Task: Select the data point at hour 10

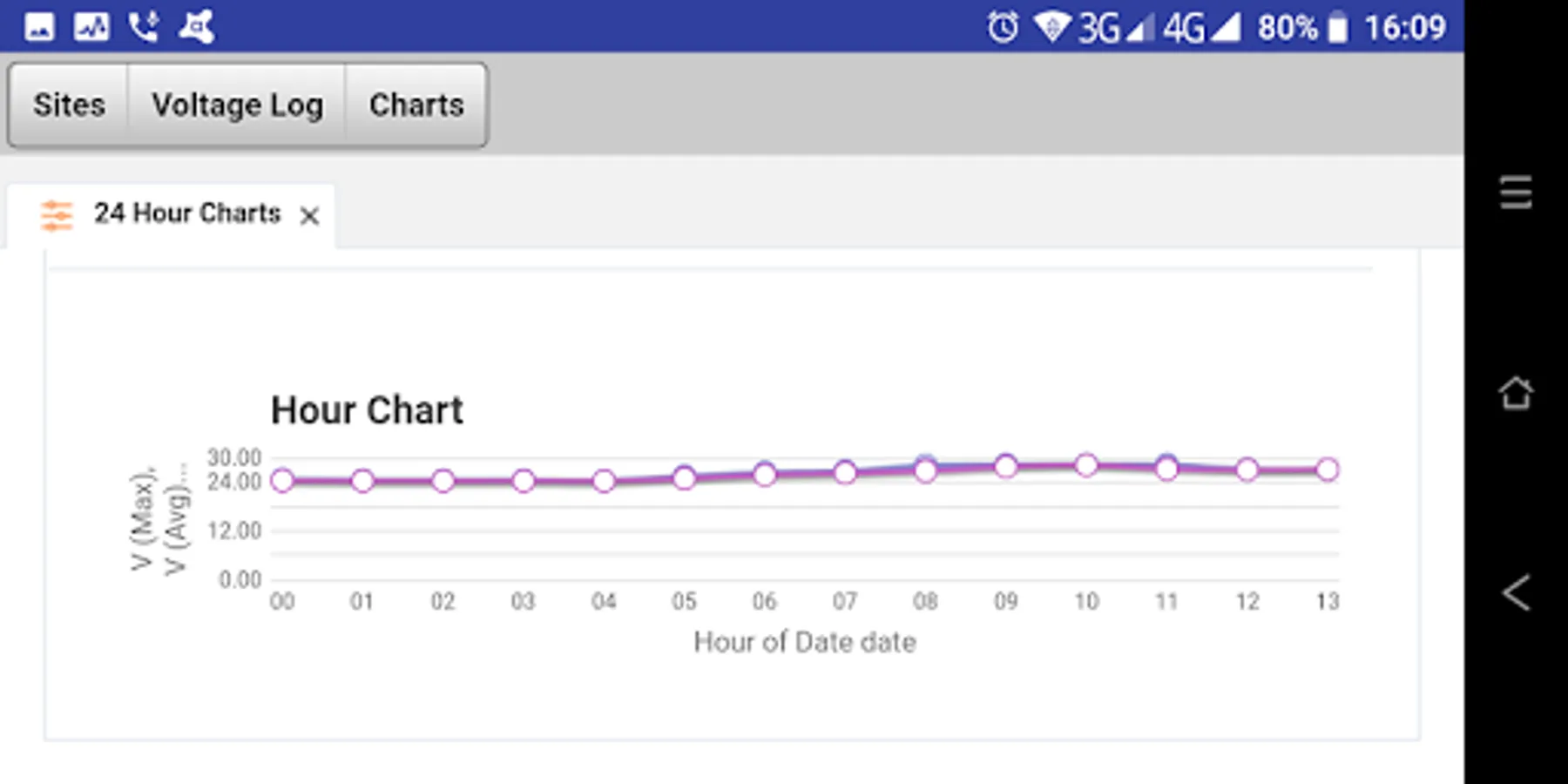Action: [x=1086, y=465]
